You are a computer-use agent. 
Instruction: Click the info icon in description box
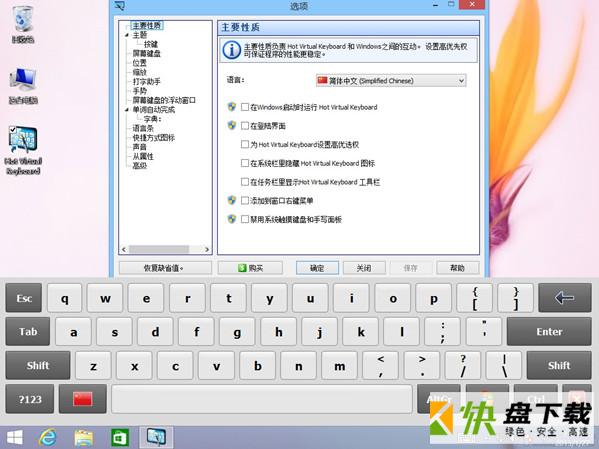[232, 50]
